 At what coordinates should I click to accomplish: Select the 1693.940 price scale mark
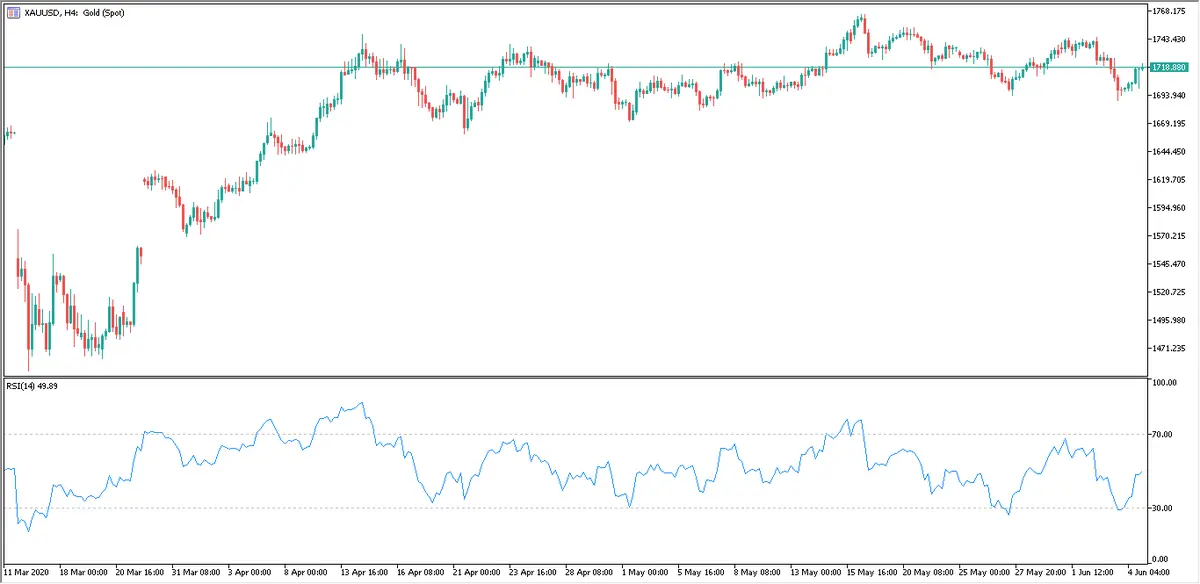point(1168,96)
